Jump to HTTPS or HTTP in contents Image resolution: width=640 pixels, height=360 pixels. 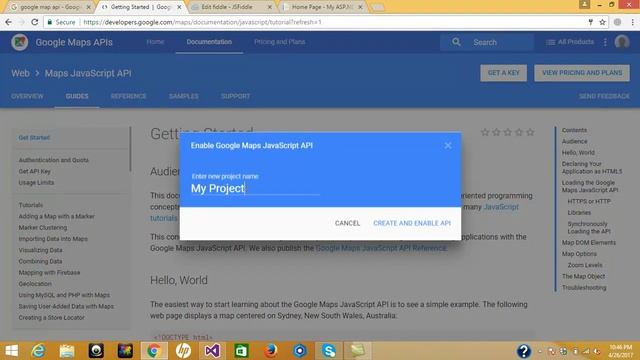589,201
